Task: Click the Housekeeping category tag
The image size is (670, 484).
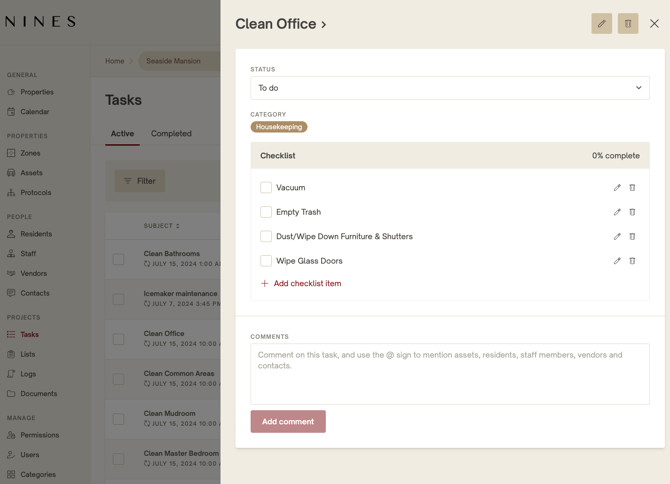Action: 279,127
